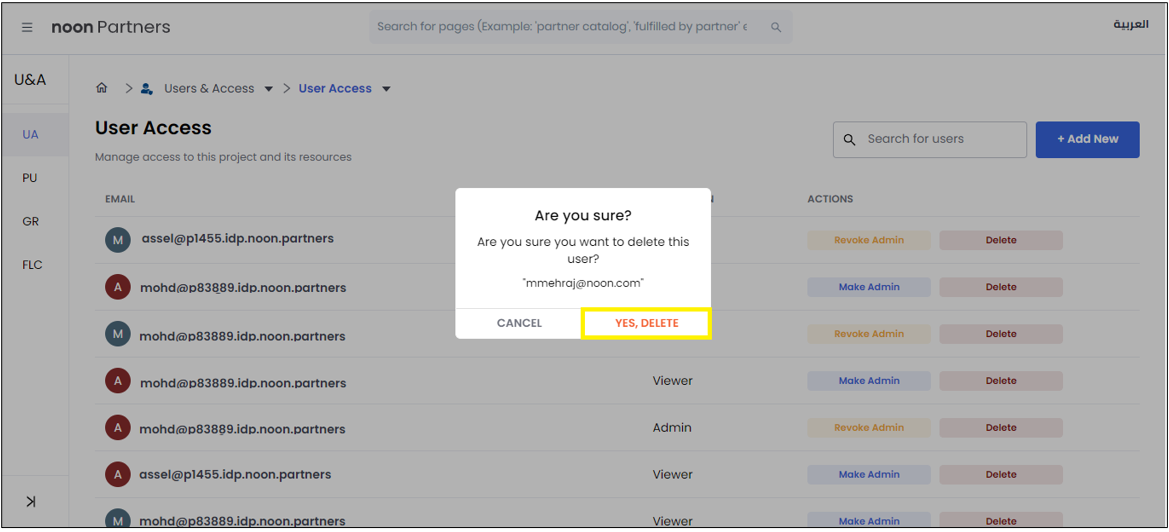Open the hamburger menu icon
The width and height of the screenshot is (1169, 532).
(x=27, y=28)
